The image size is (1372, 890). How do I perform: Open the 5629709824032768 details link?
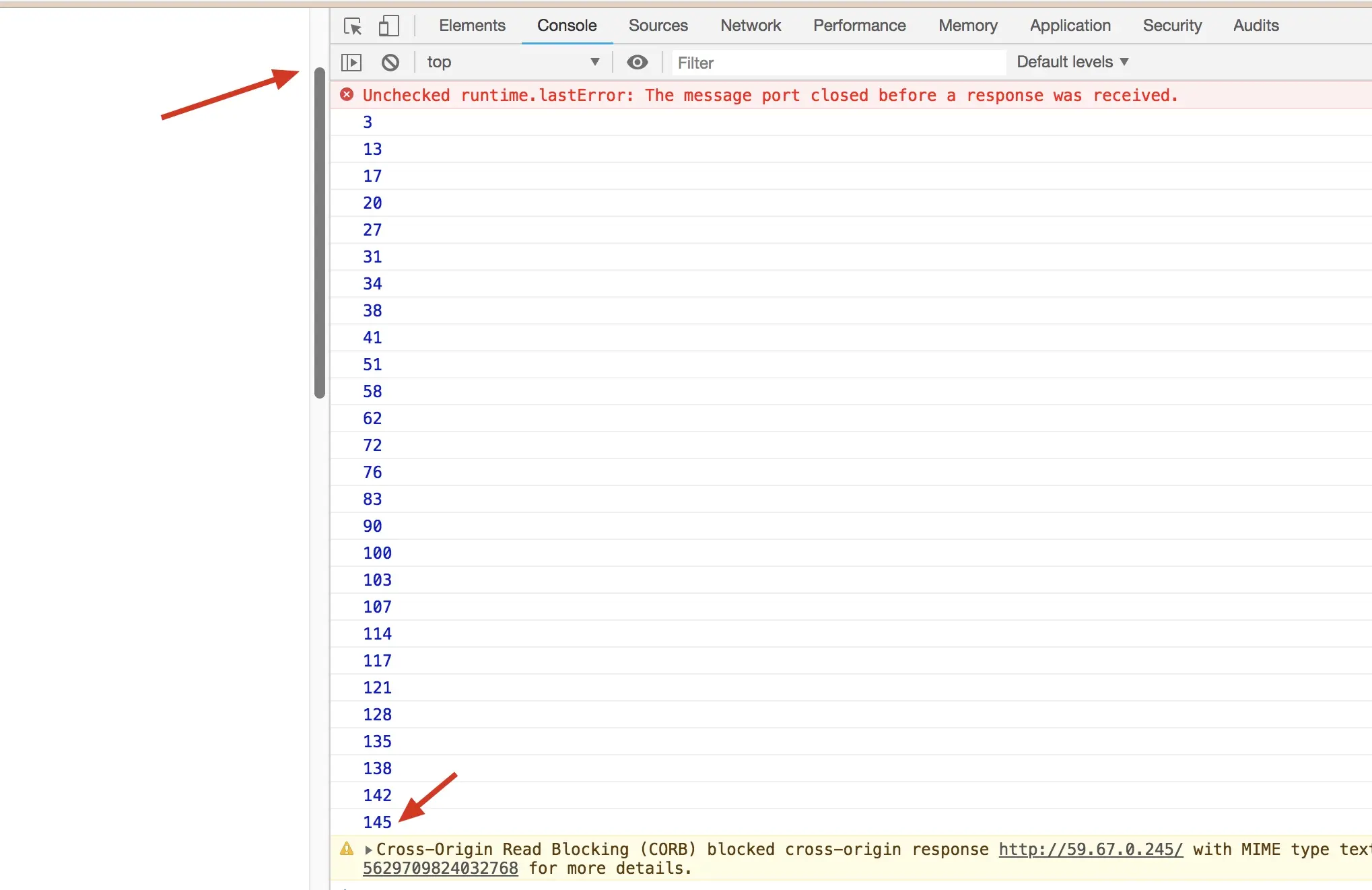tap(440, 868)
